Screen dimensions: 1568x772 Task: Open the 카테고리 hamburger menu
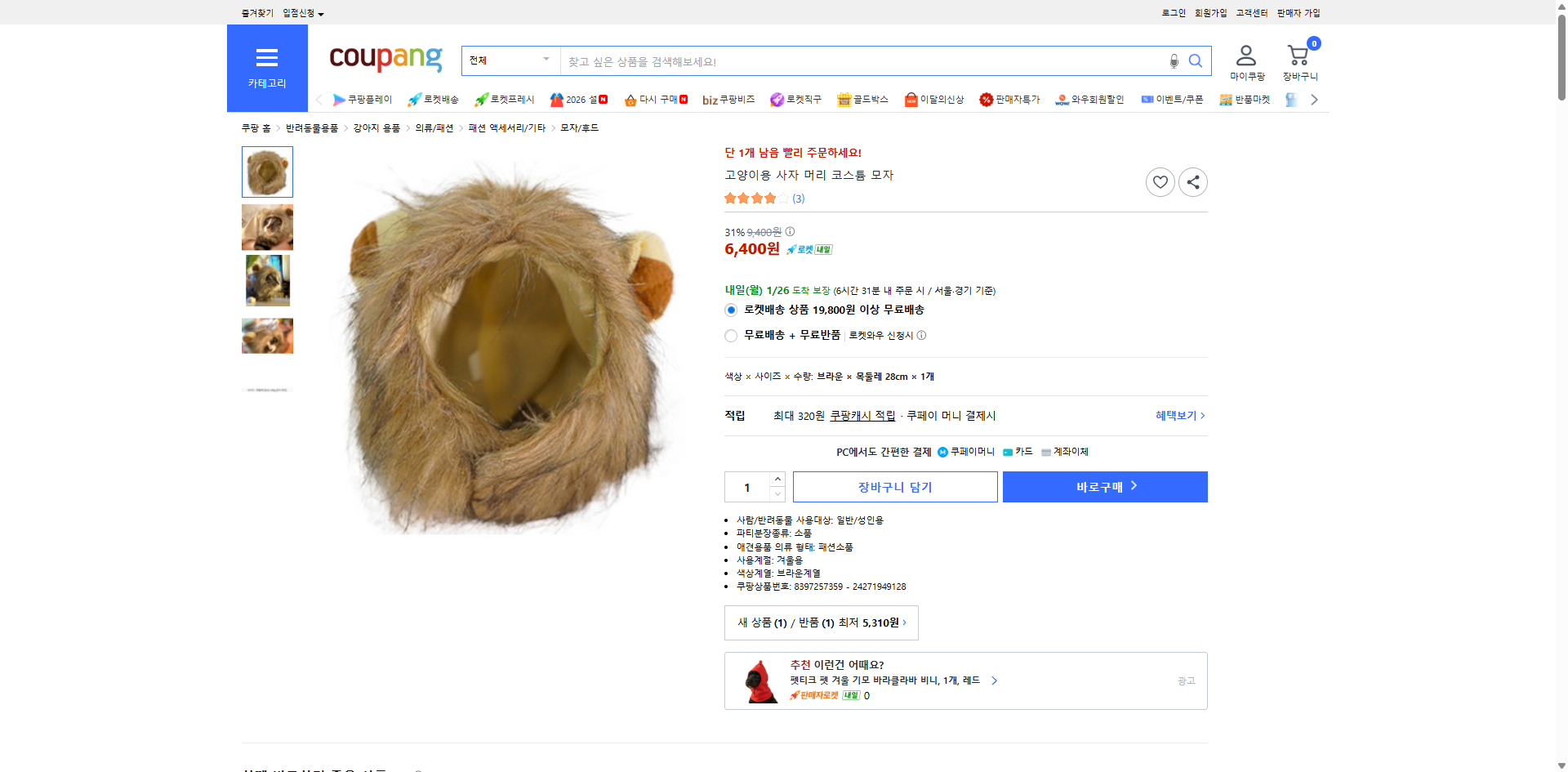tap(267, 57)
